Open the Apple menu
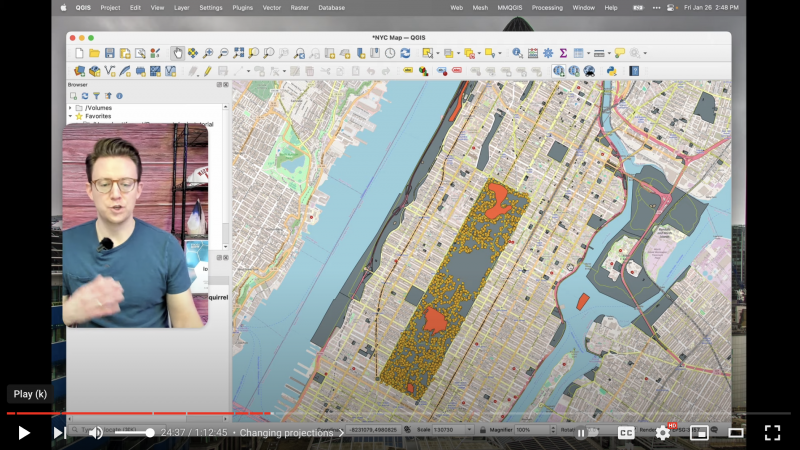Image resolution: width=800 pixels, height=450 pixels. (64, 8)
